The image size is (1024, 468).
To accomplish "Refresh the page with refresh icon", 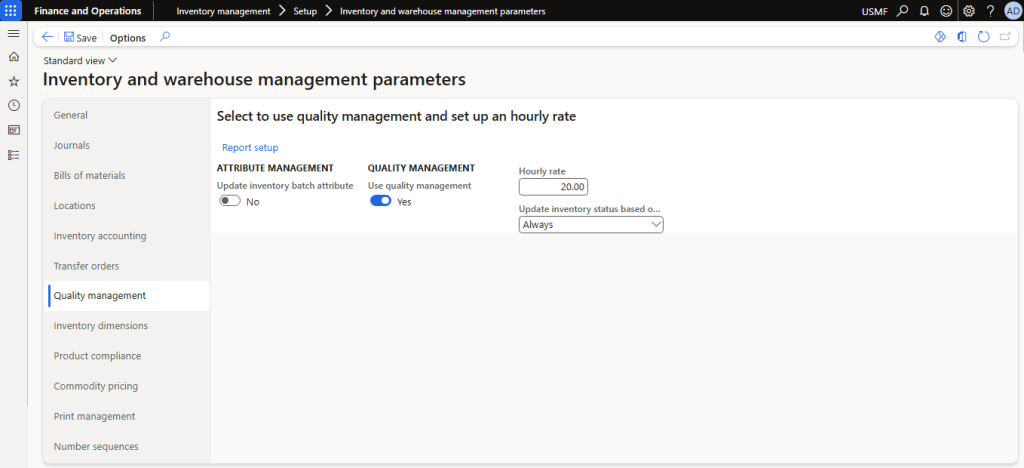I will pyautogui.click(x=983, y=37).
